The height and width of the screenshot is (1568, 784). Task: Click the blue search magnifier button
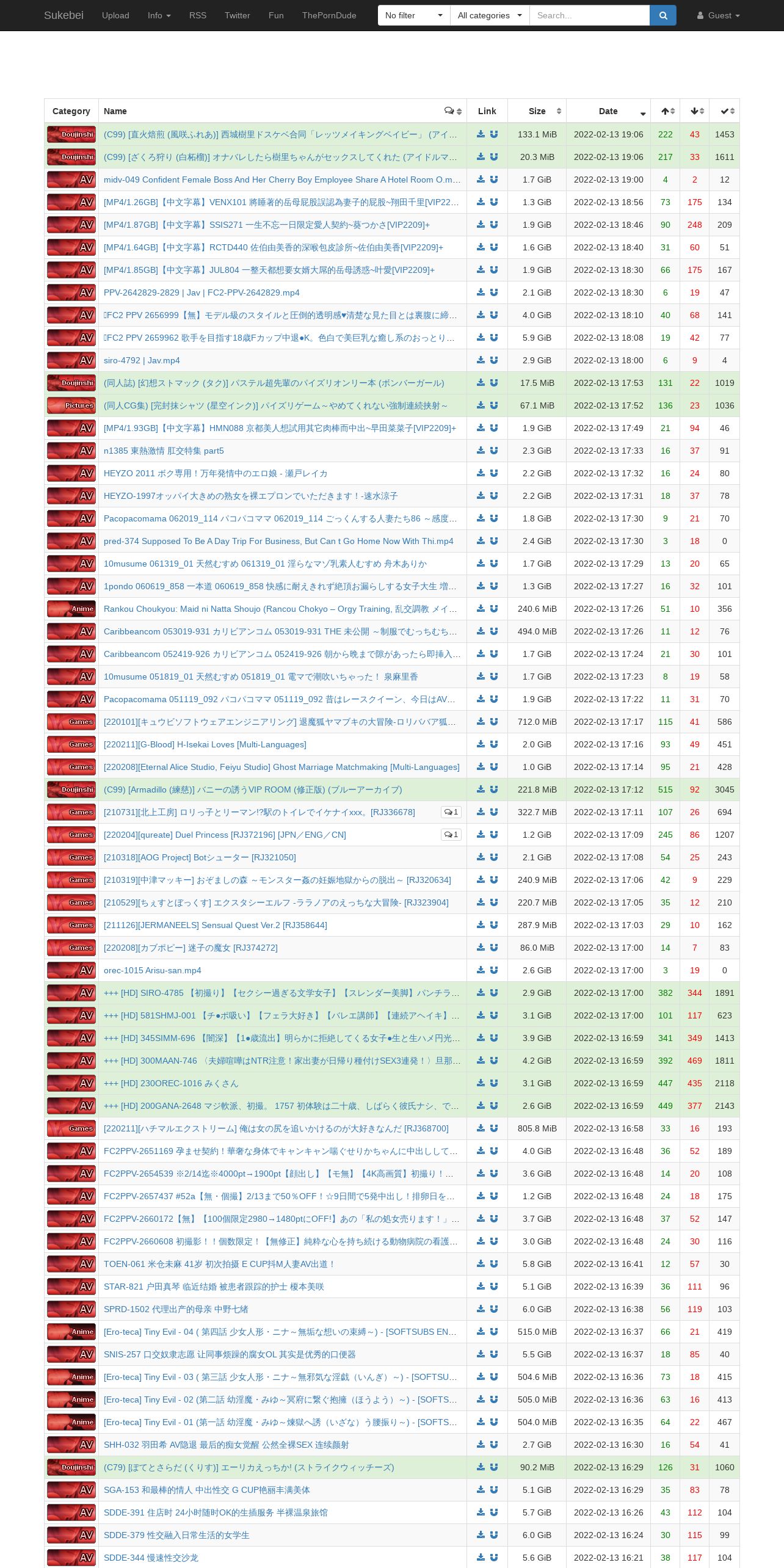663,15
